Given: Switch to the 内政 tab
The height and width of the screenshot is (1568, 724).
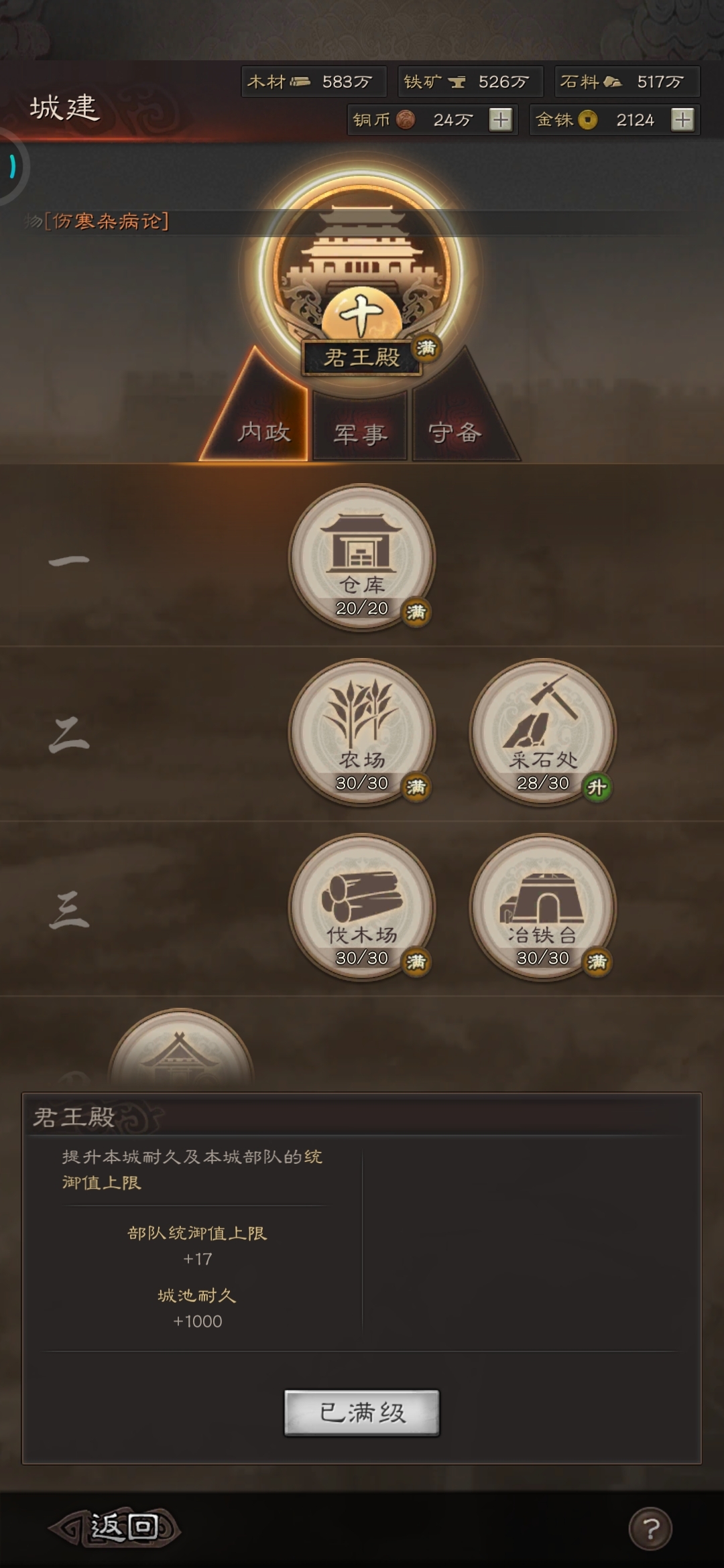Looking at the screenshot, I should (x=263, y=432).
